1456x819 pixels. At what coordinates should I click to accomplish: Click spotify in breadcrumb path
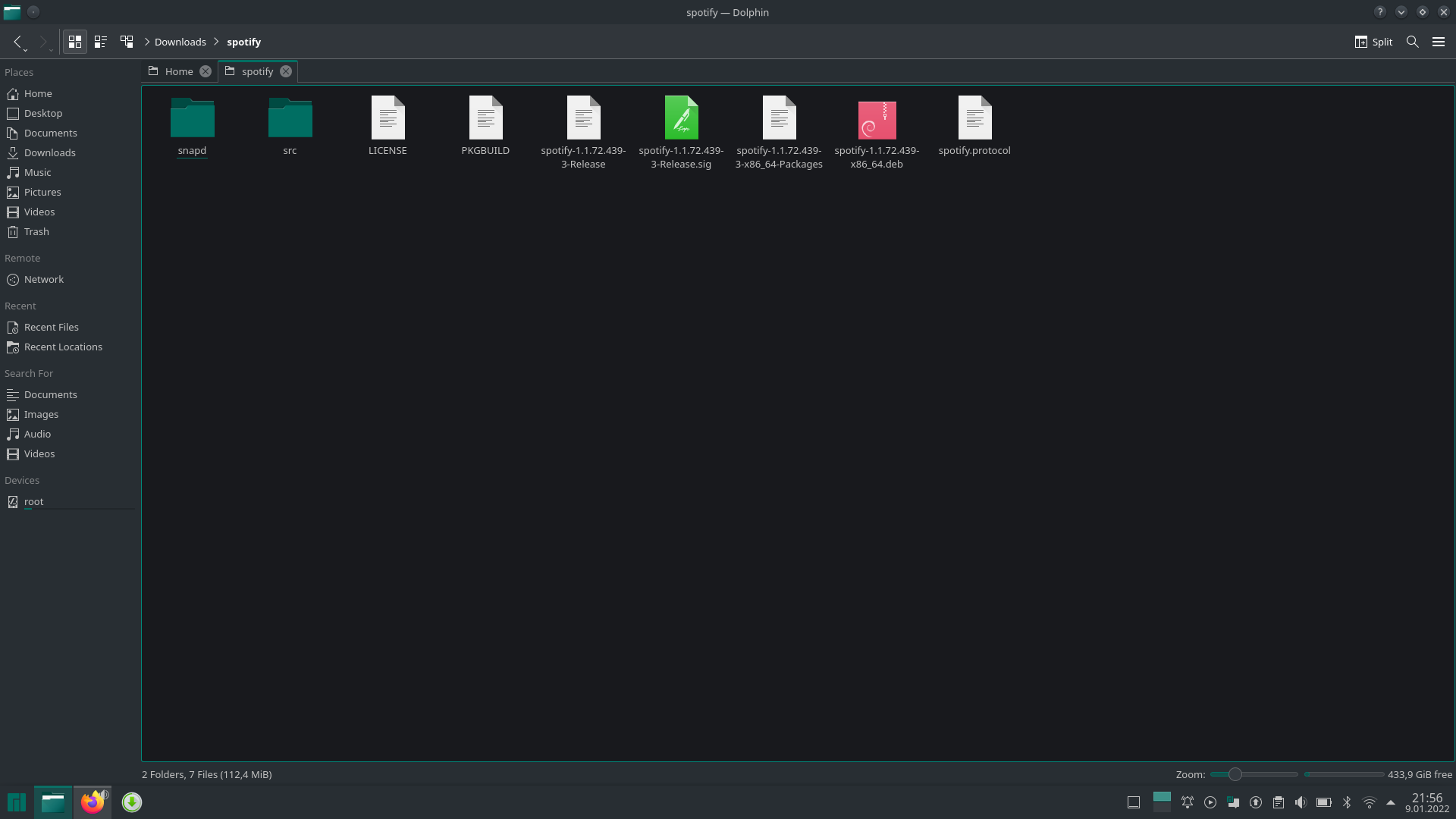point(243,42)
